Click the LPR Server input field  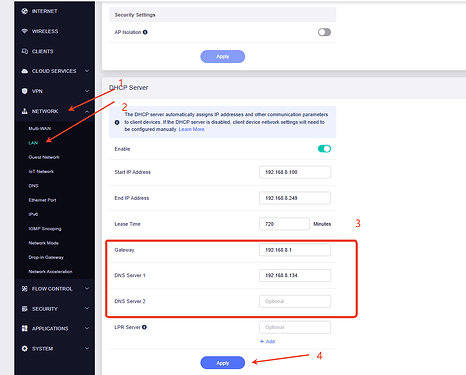tap(295, 327)
